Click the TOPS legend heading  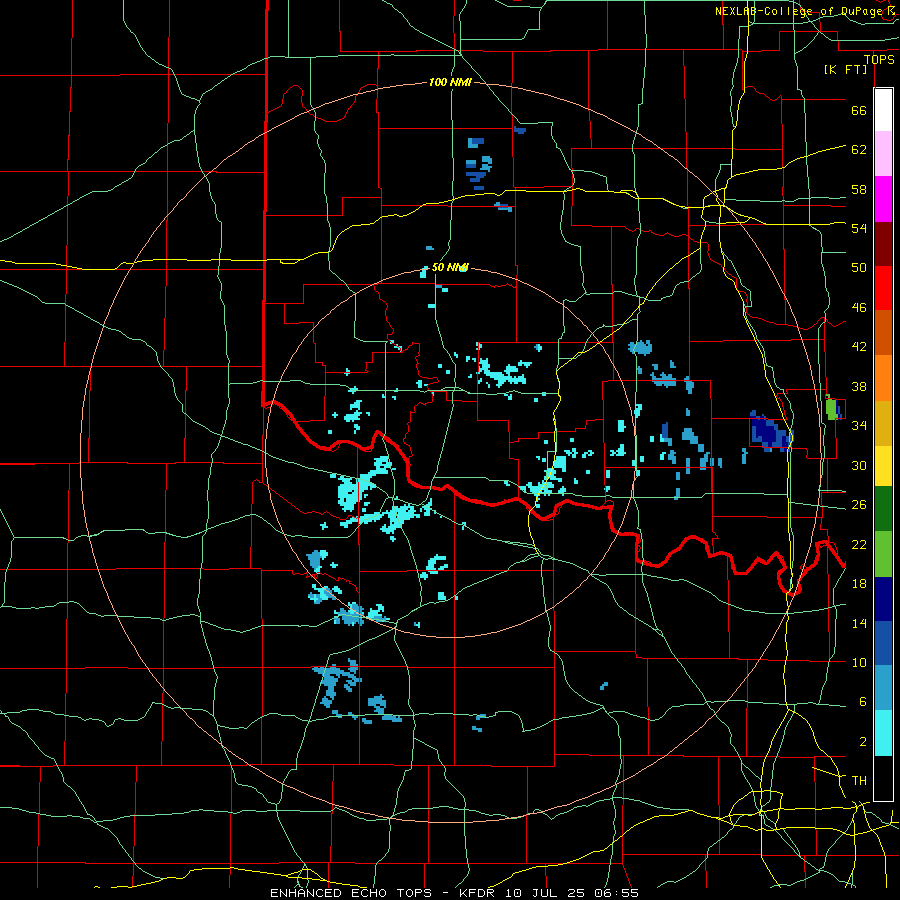(879, 60)
